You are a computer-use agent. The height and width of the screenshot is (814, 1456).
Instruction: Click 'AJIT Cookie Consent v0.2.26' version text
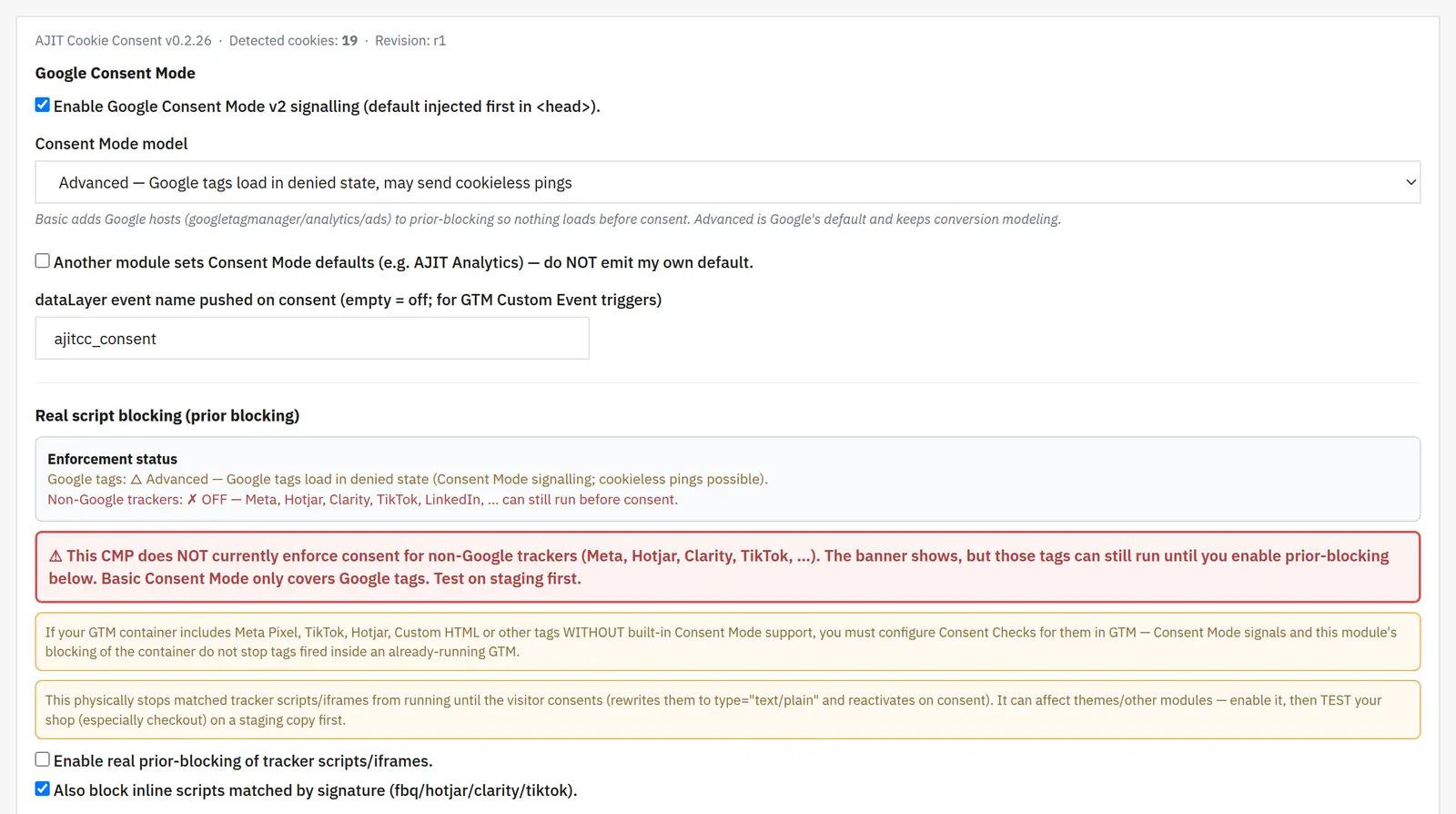pyautogui.click(x=123, y=40)
